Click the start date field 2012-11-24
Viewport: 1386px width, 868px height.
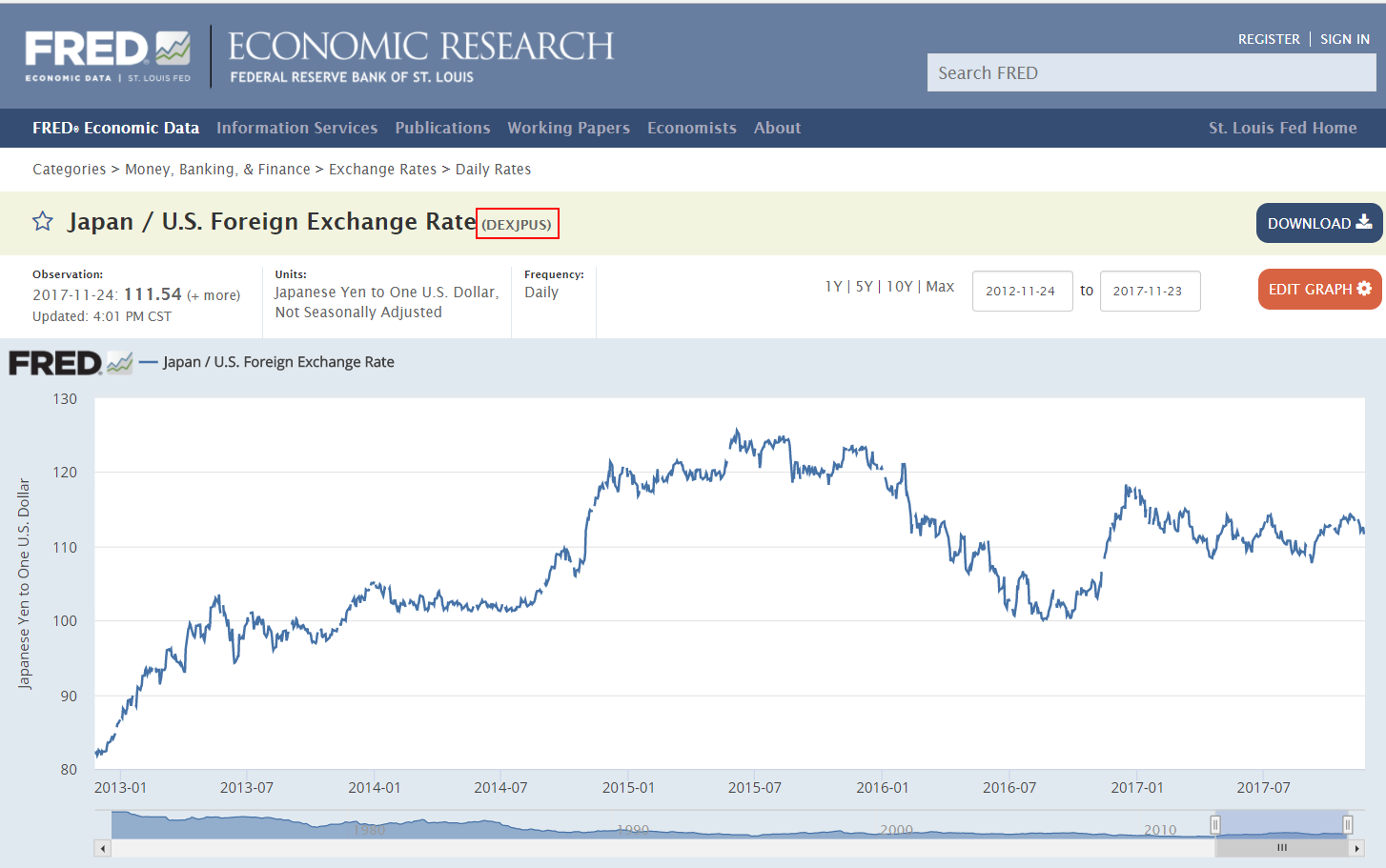1021,292
